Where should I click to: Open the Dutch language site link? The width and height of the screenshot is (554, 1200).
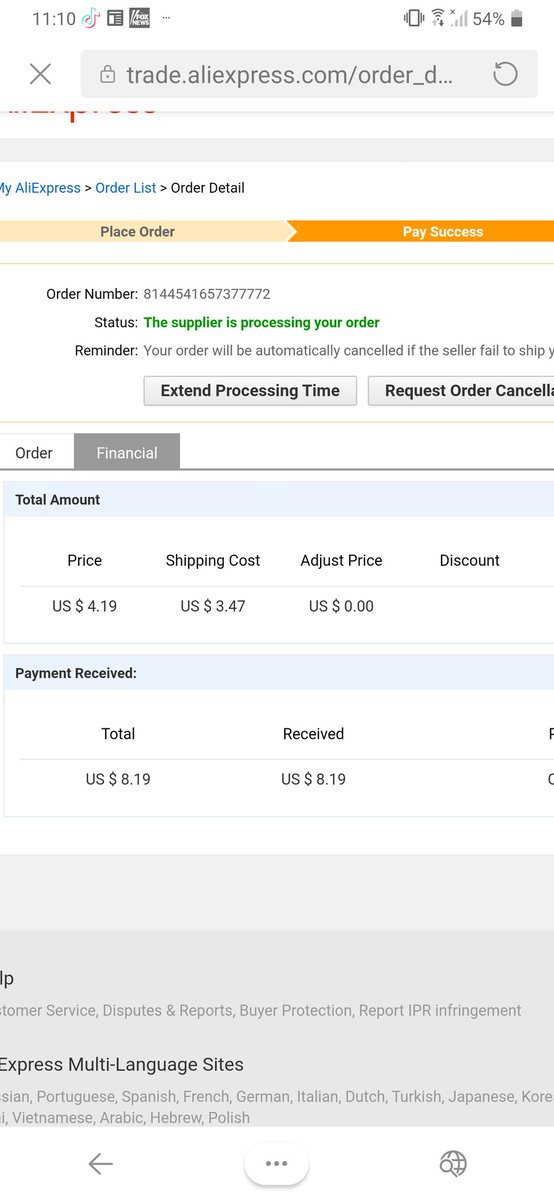(x=364, y=1097)
